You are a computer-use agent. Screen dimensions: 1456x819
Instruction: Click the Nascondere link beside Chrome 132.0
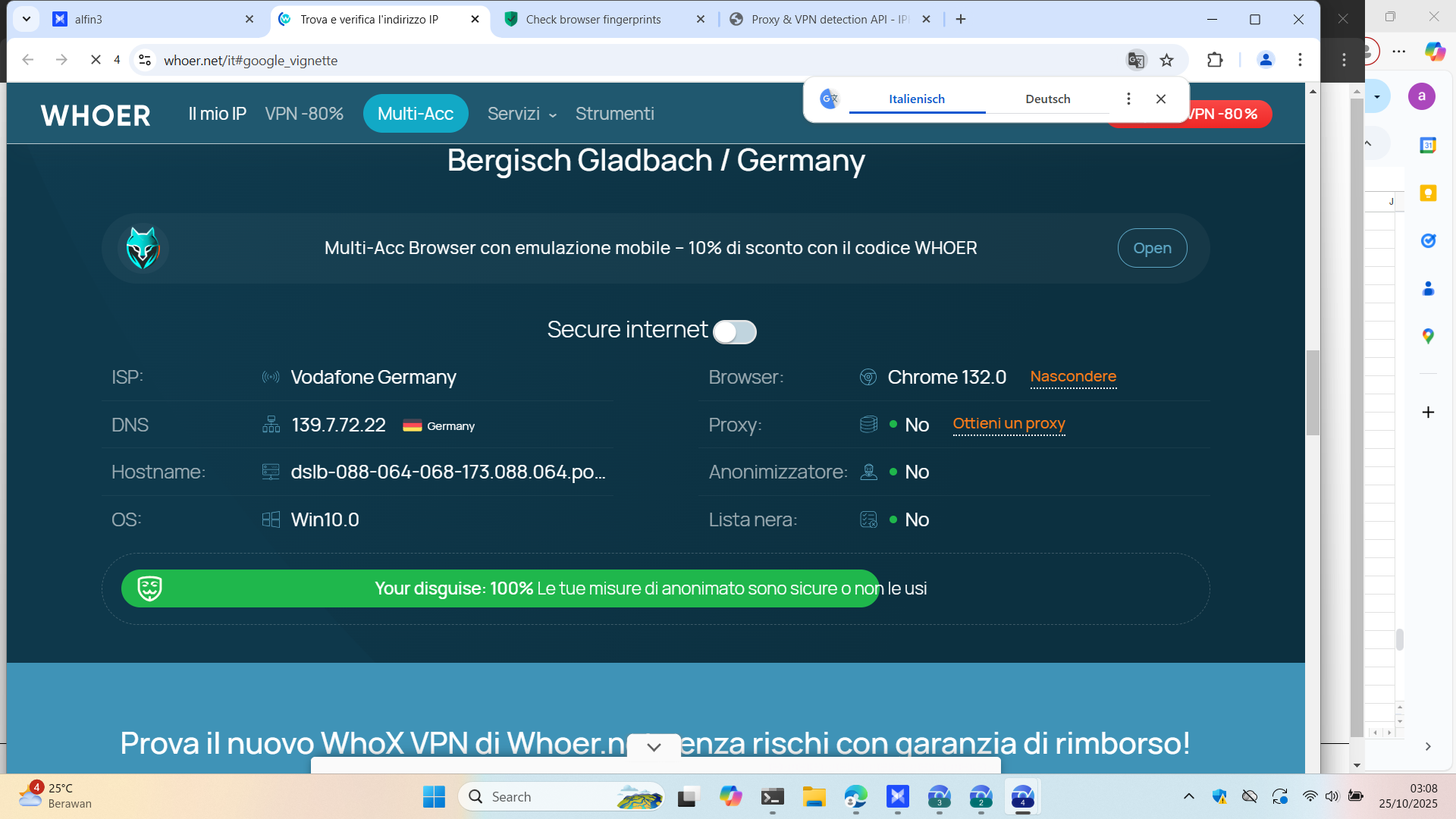pos(1073,377)
